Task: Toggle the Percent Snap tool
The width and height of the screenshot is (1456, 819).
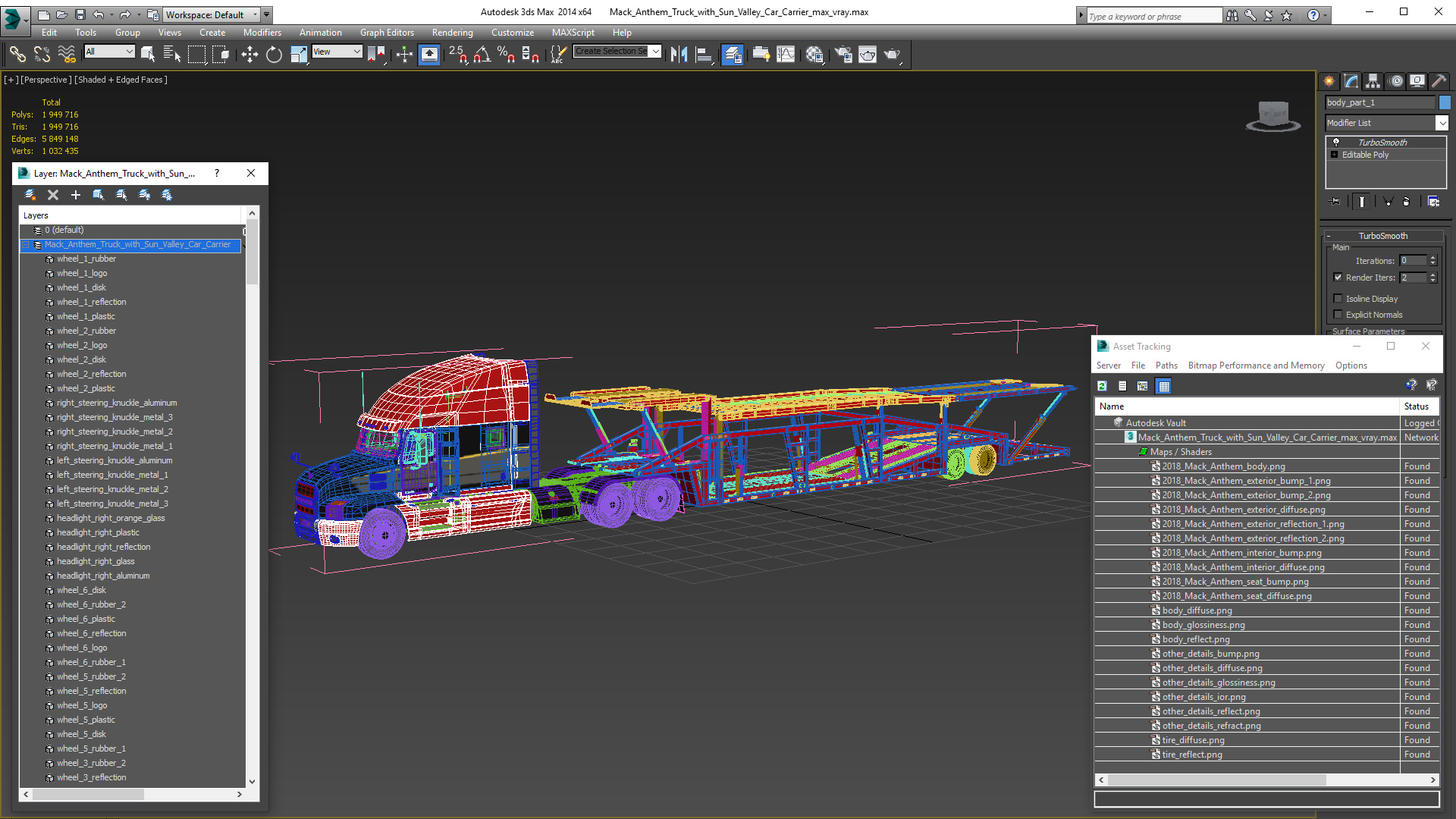Action: [x=506, y=54]
